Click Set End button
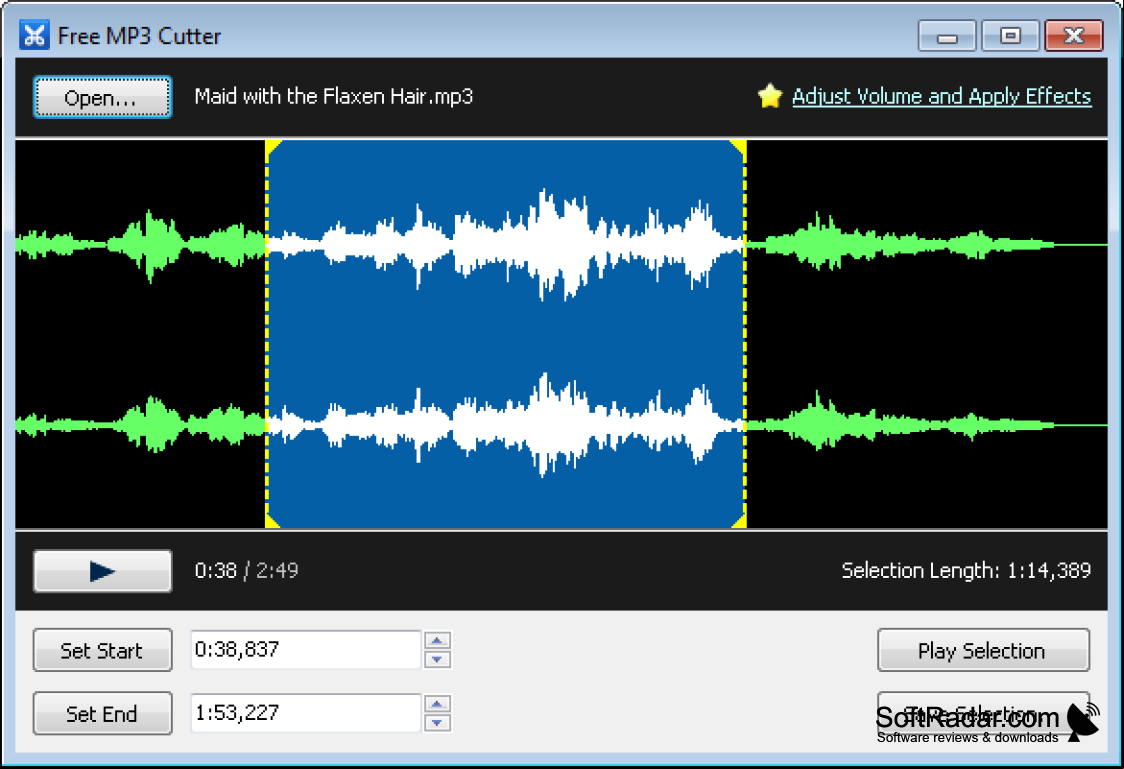1124x769 pixels. pyautogui.click(x=103, y=713)
